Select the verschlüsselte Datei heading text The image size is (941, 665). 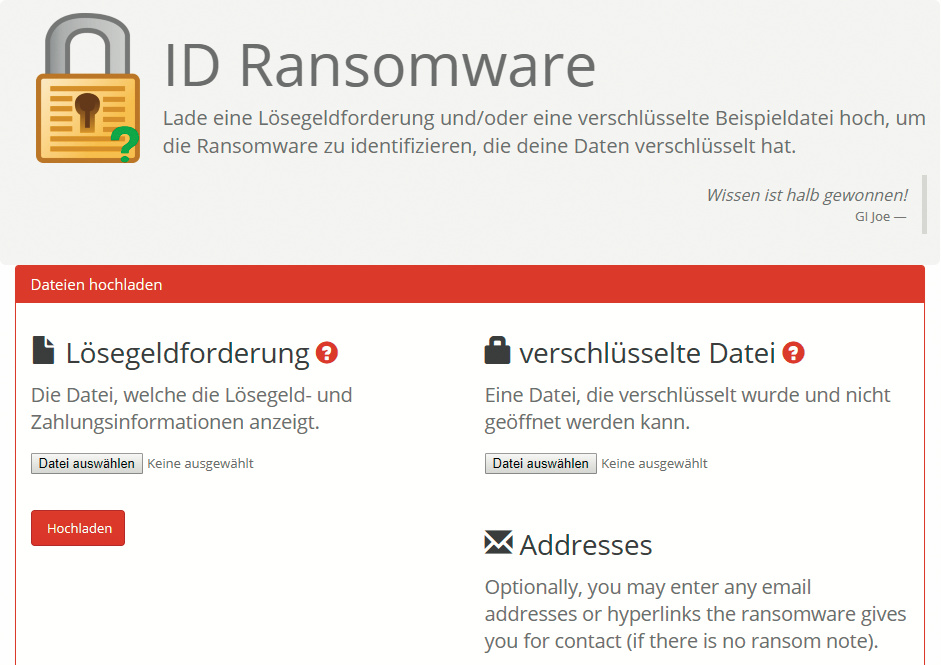pyautogui.click(x=647, y=353)
